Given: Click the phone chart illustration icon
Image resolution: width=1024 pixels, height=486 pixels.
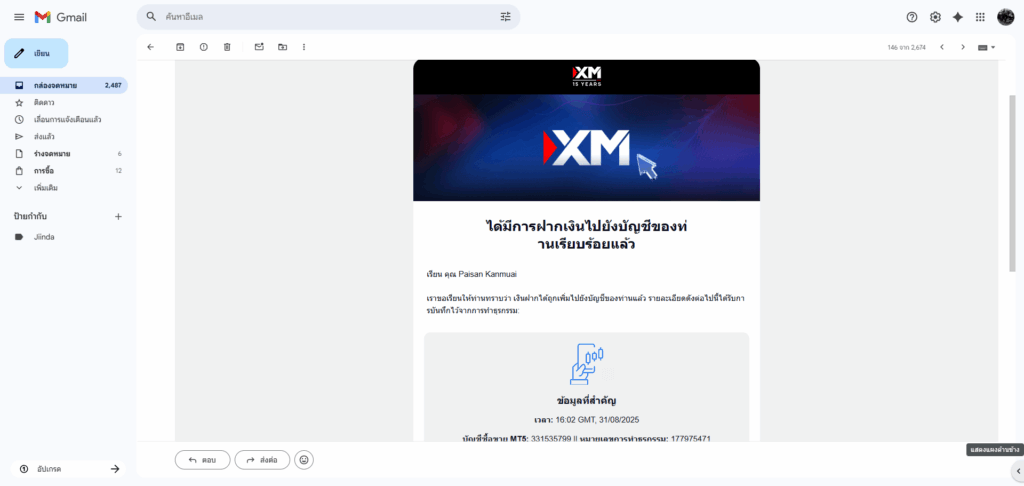Looking at the screenshot, I should (586, 364).
